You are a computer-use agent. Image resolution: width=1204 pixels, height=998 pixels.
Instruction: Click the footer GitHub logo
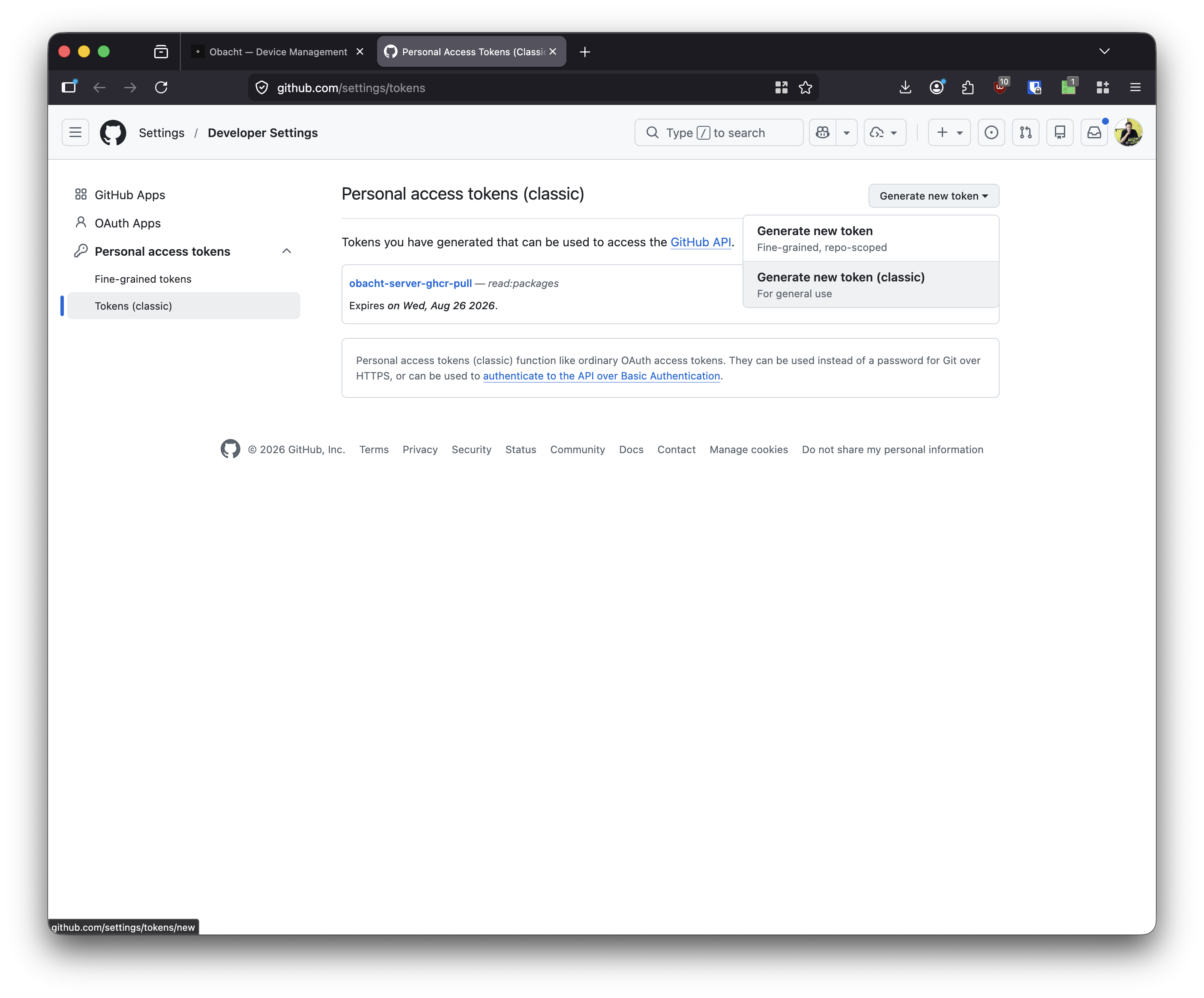(231, 449)
